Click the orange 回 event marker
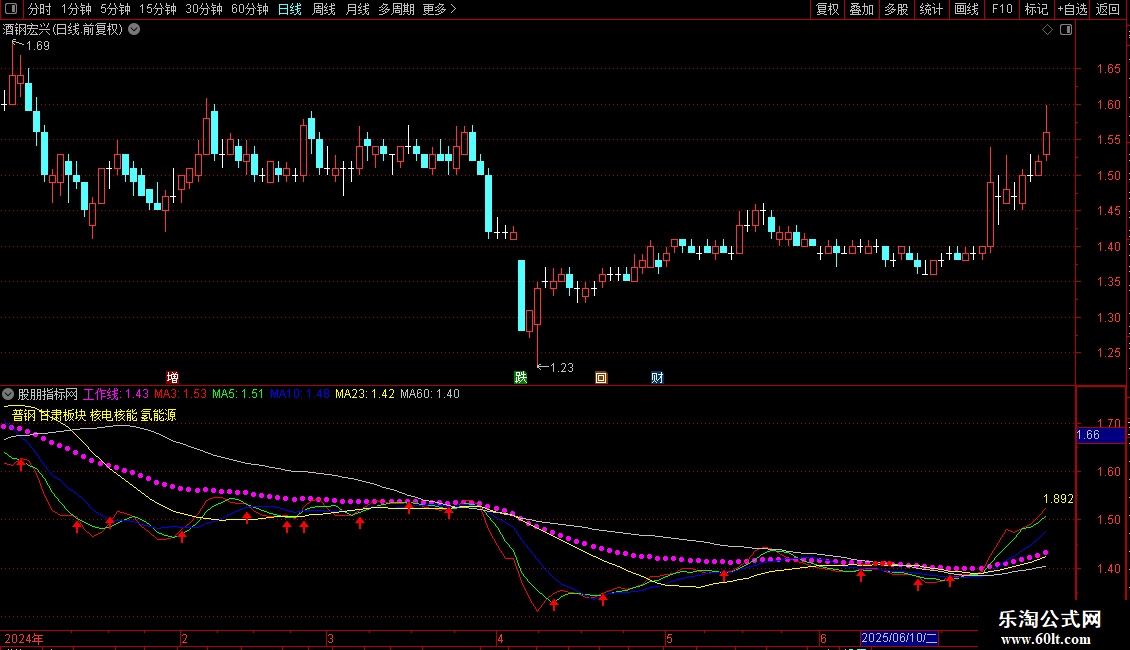Image resolution: width=1130 pixels, height=650 pixels. pyautogui.click(x=601, y=378)
